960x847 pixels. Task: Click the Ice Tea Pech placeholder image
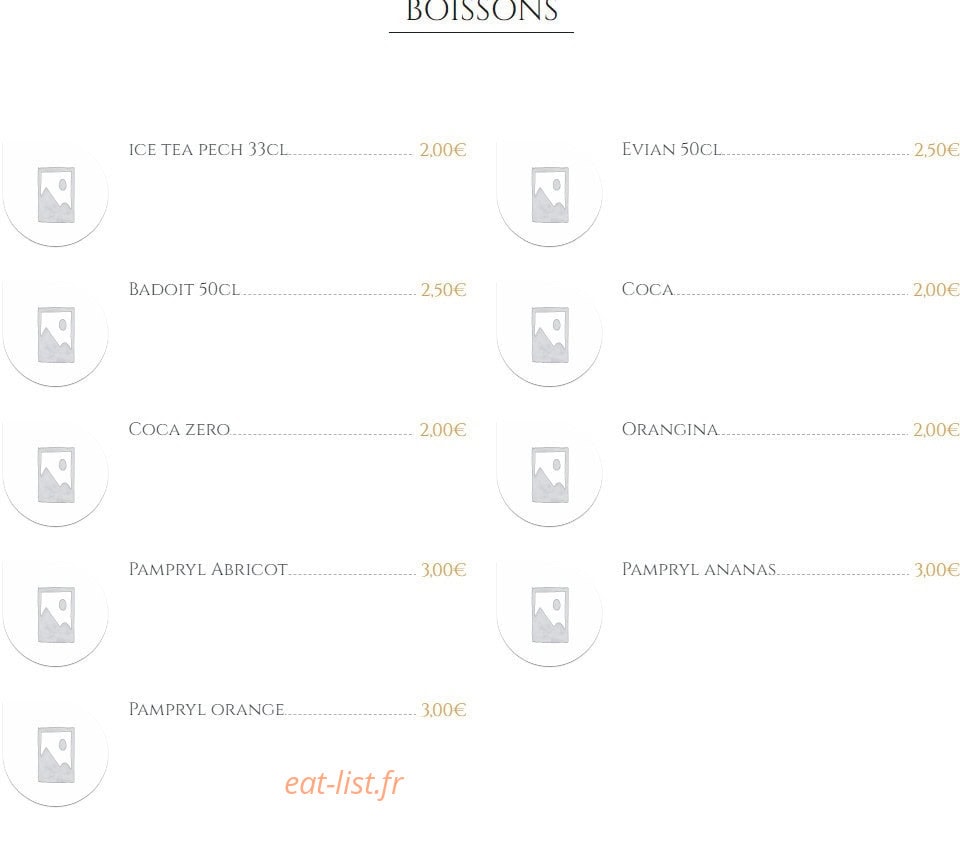coord(56,194)
